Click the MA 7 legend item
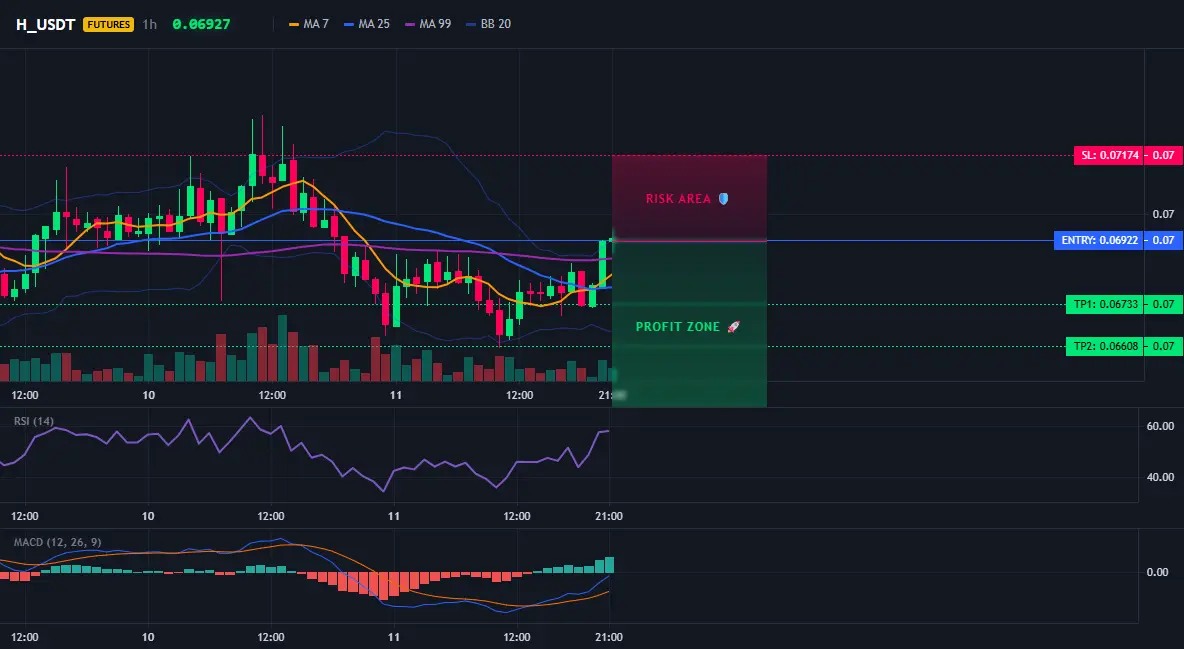Viewport: 1184px width, 649px height. pyautogui.click(x=309, y=24)
